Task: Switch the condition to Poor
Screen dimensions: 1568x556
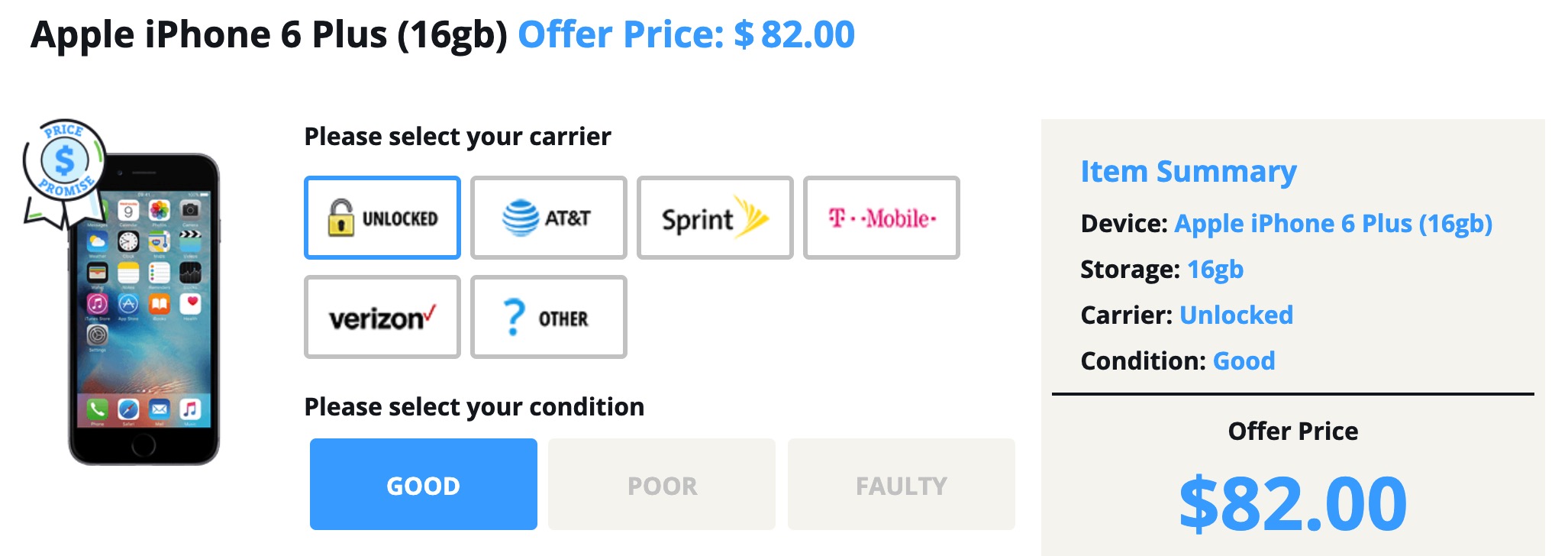Action: 662,484
